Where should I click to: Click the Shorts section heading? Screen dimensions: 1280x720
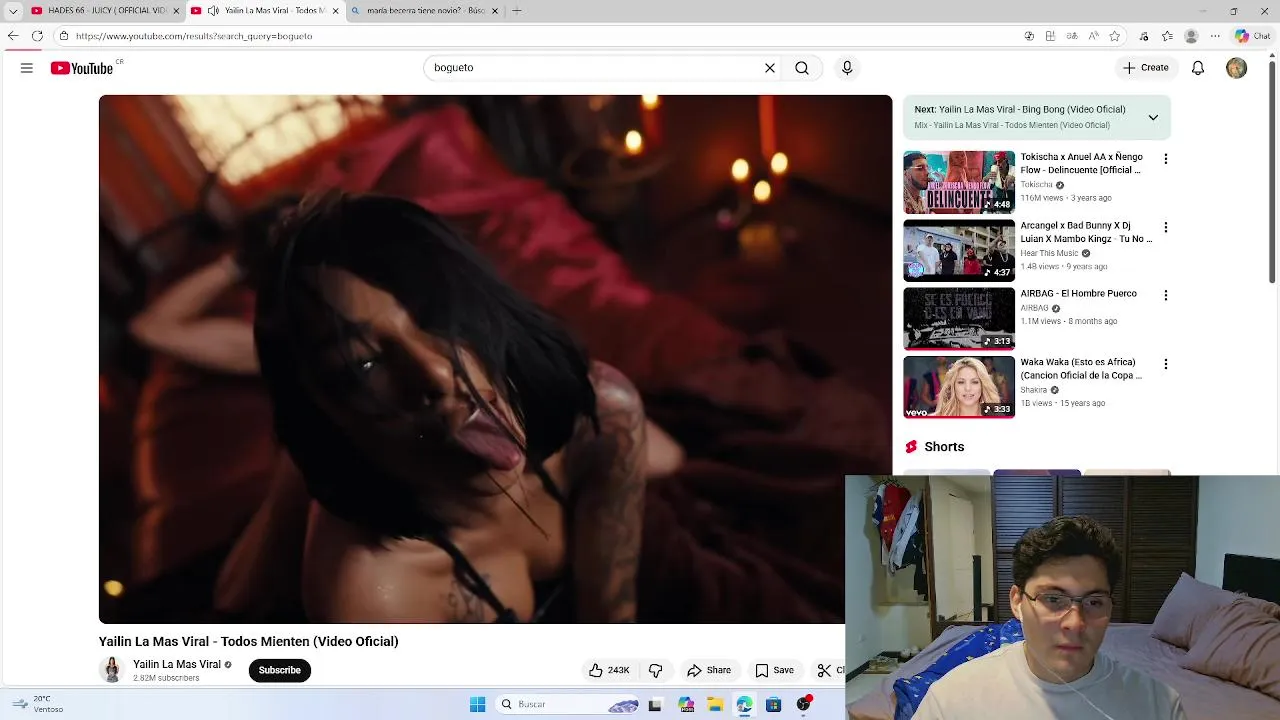944,447
